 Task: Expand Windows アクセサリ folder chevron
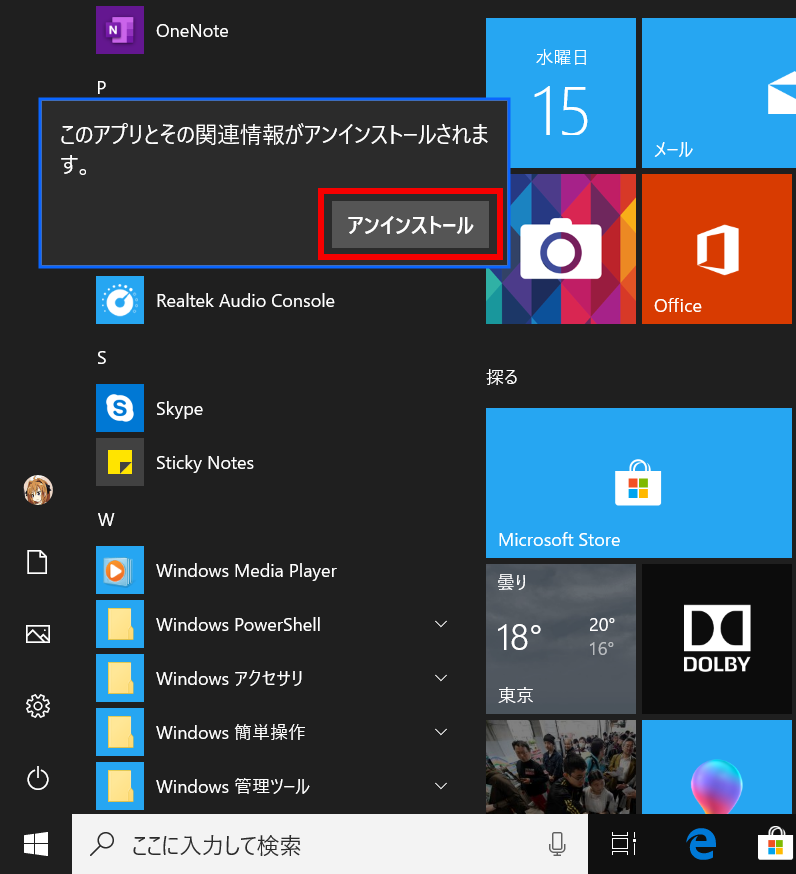coord(441,678)
